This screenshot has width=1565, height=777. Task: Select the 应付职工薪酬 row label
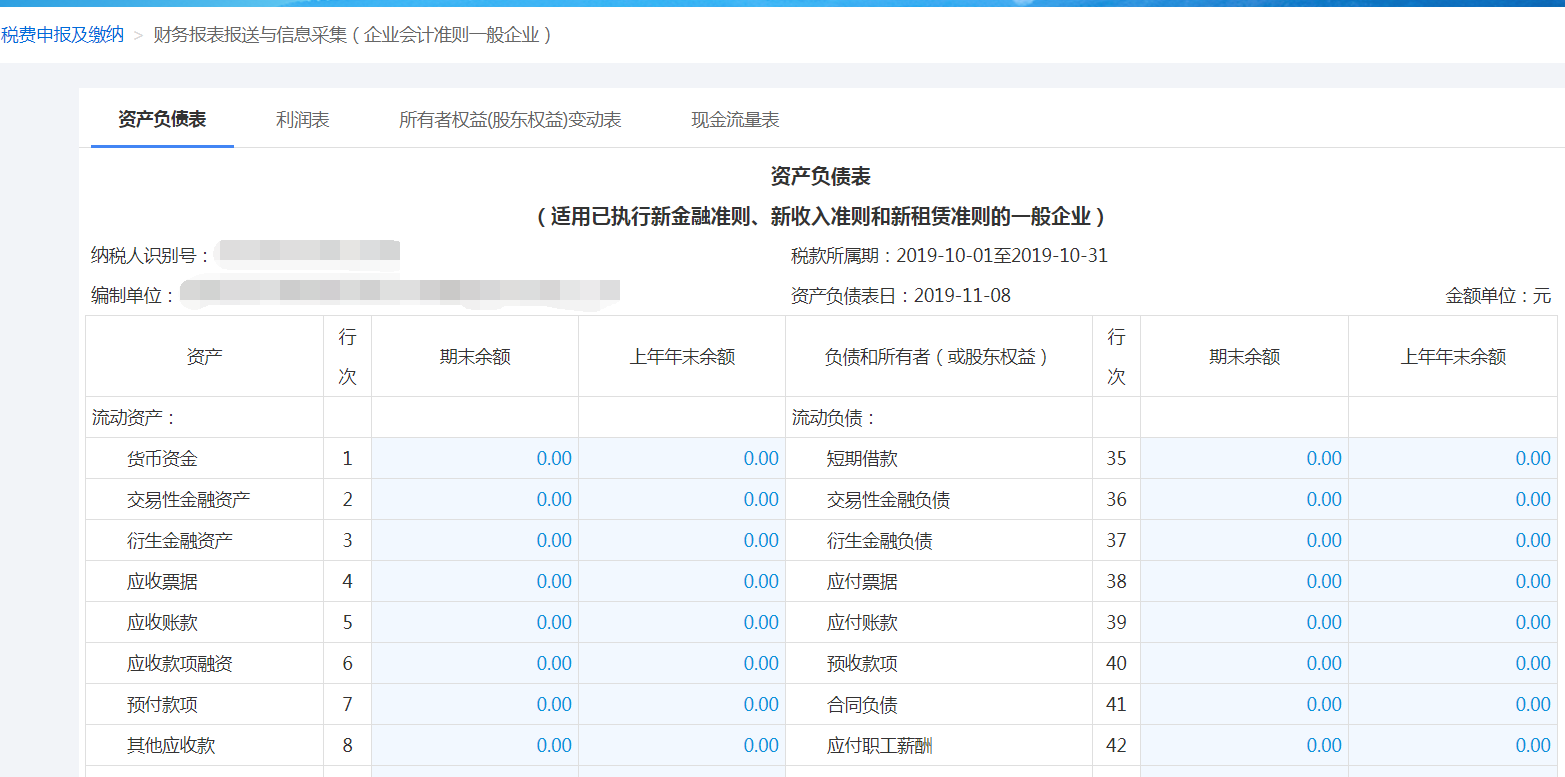pos(880,746)
